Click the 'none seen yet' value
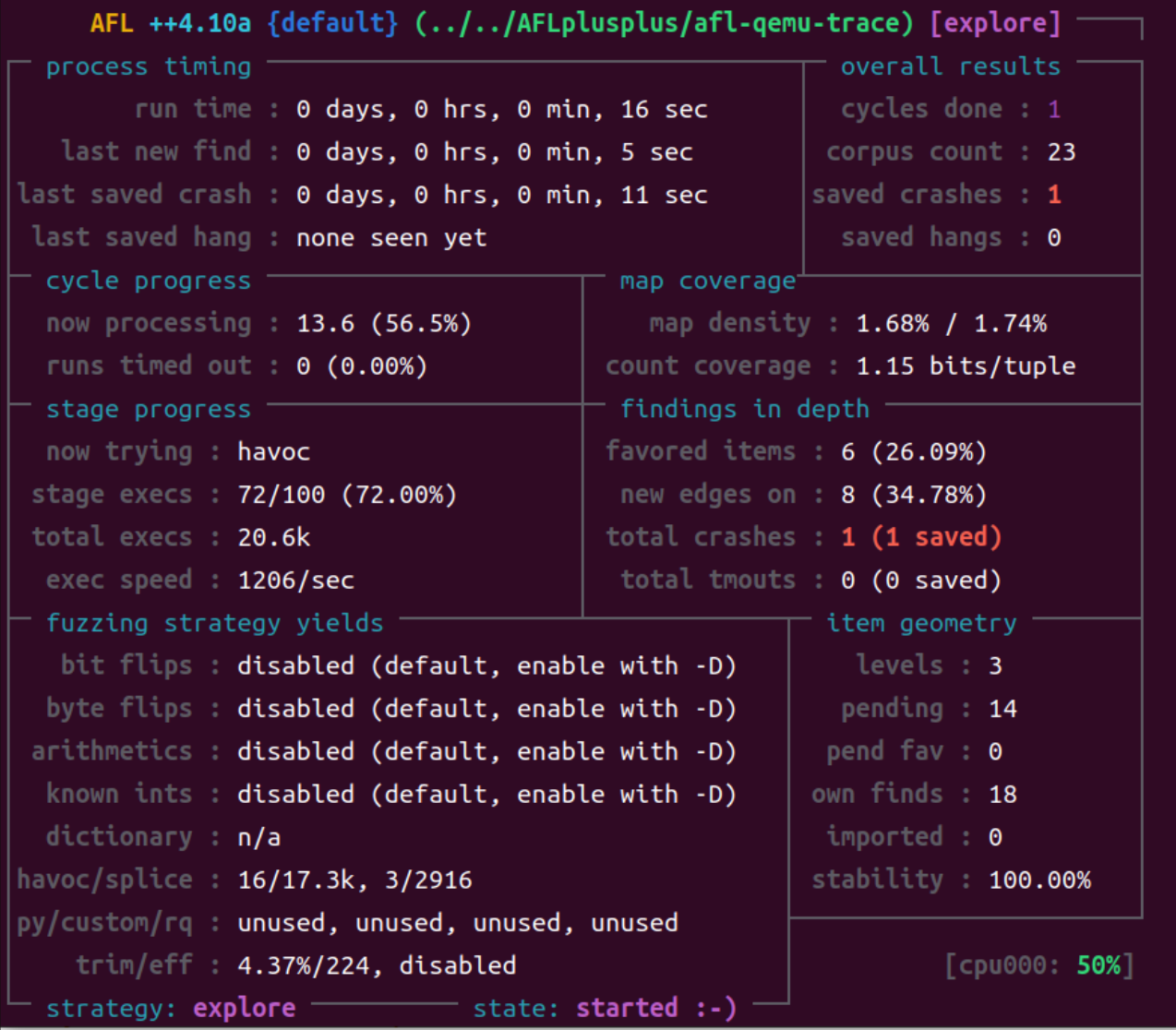The height and width of the screenshot is (1030, 1176). click(x=391, y=237)
